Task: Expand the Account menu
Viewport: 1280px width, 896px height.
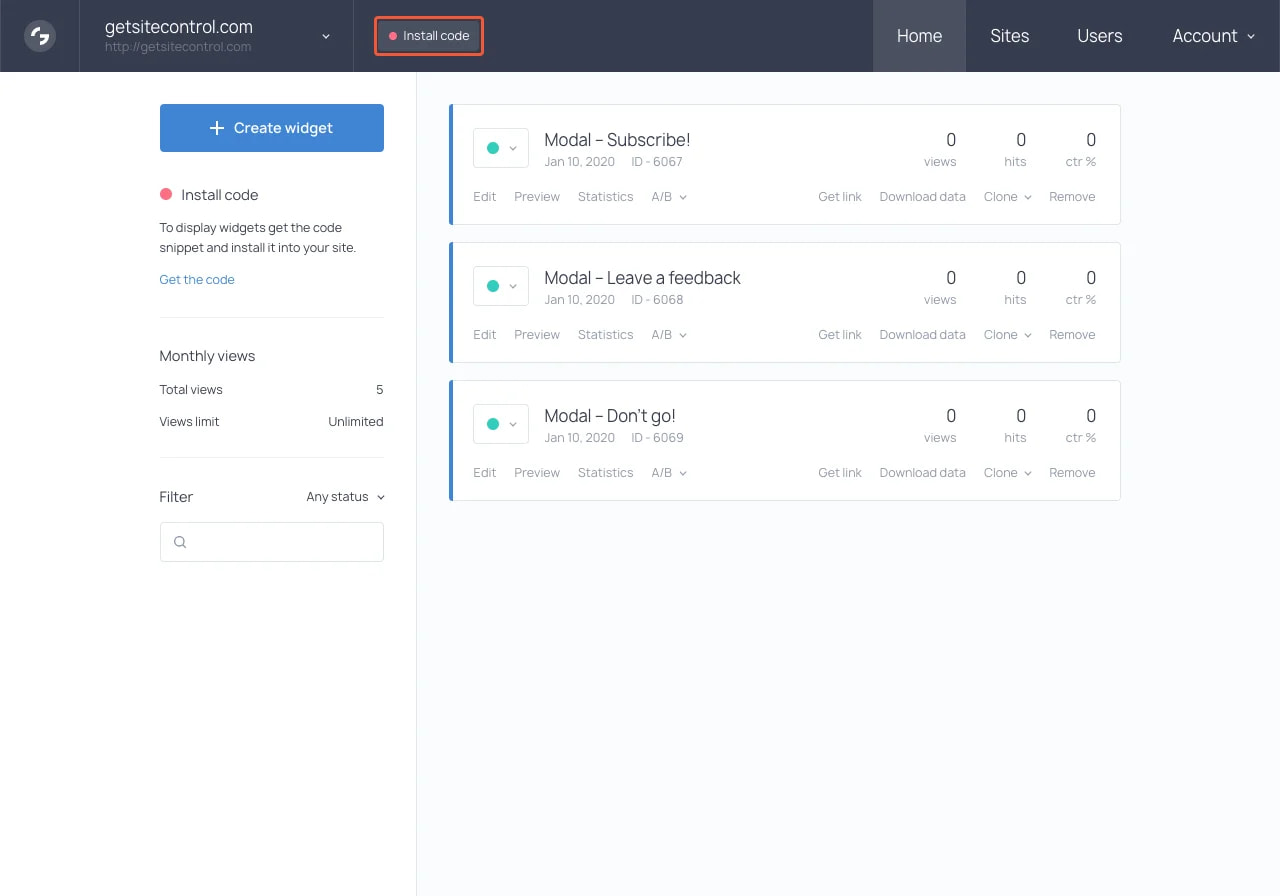Action: pos(1213,36)
